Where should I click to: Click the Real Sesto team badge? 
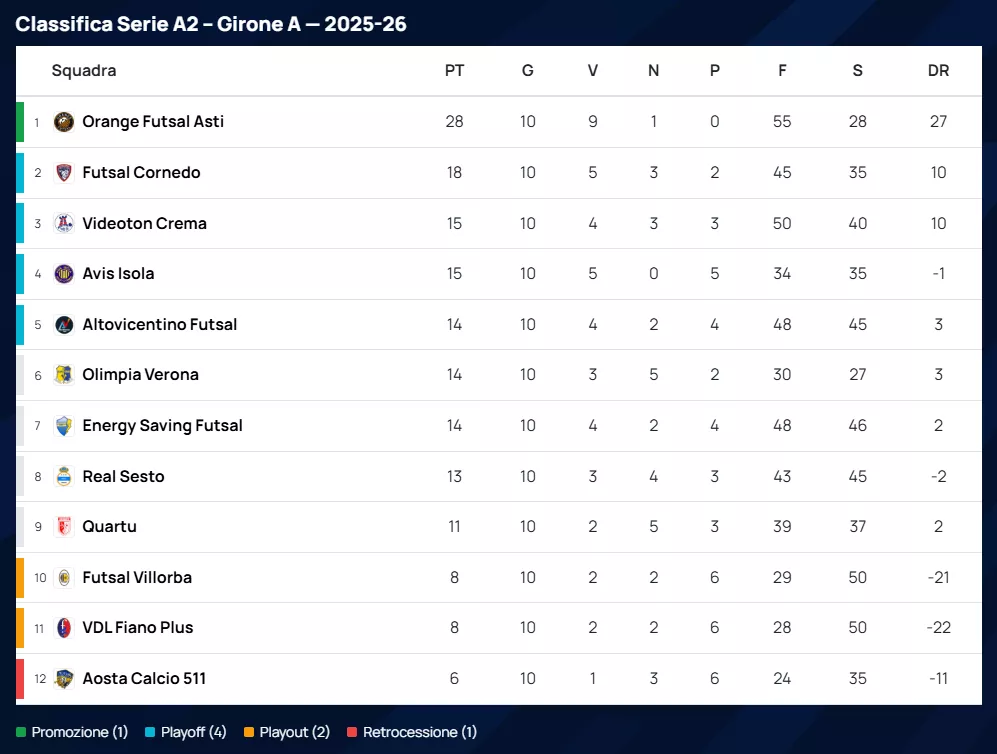pyautogui.click(x=64, y=476)
